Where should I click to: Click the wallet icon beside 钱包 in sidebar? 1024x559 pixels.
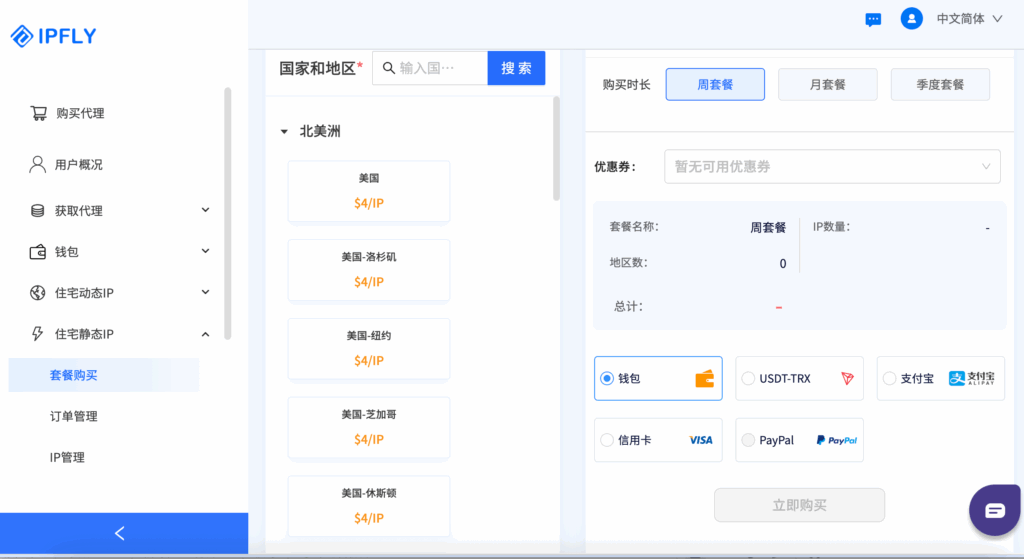pyautogui.click(x=37, y=251)
